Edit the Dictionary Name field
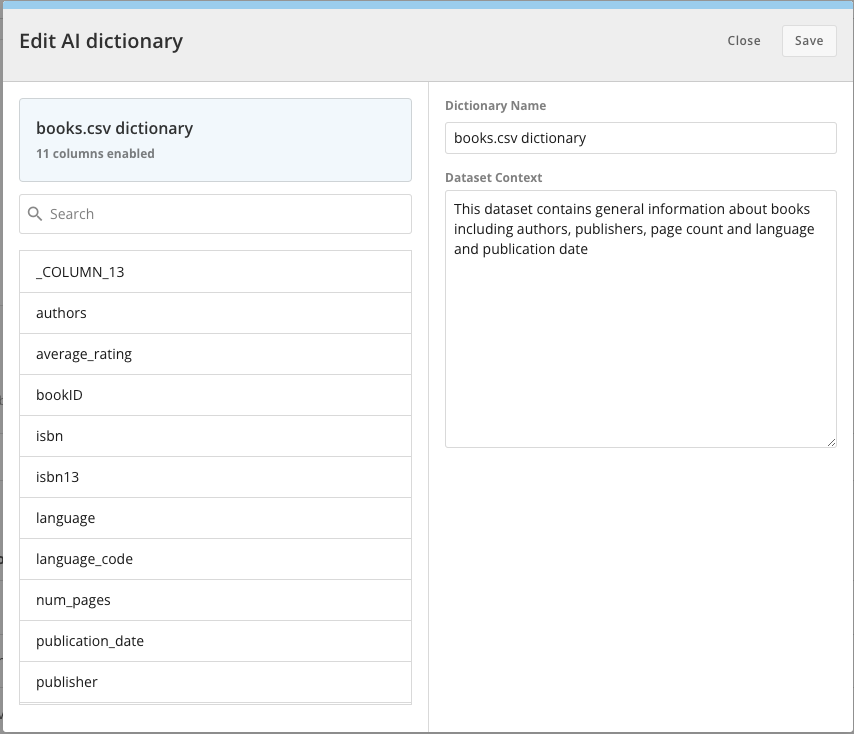 [x=640, y=138]
